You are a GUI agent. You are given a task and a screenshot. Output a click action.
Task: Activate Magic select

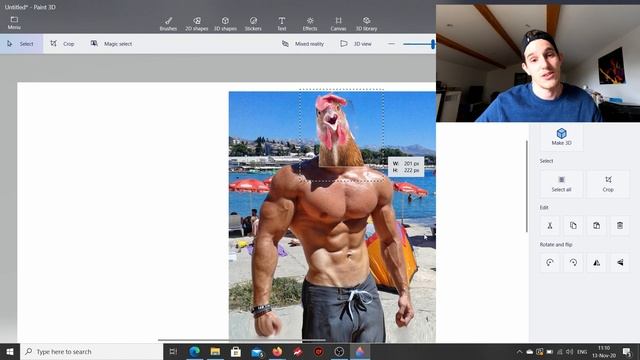[x=111, y=44]
